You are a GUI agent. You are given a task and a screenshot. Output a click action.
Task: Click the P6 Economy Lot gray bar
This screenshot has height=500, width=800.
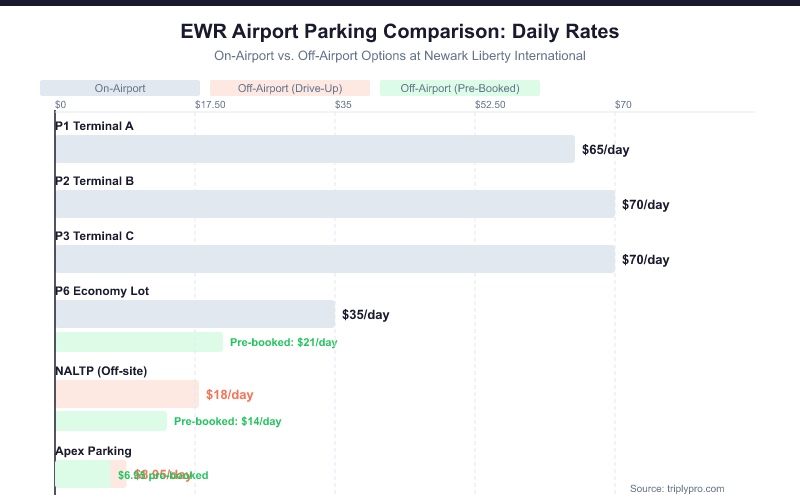click(x=195, y=314)
